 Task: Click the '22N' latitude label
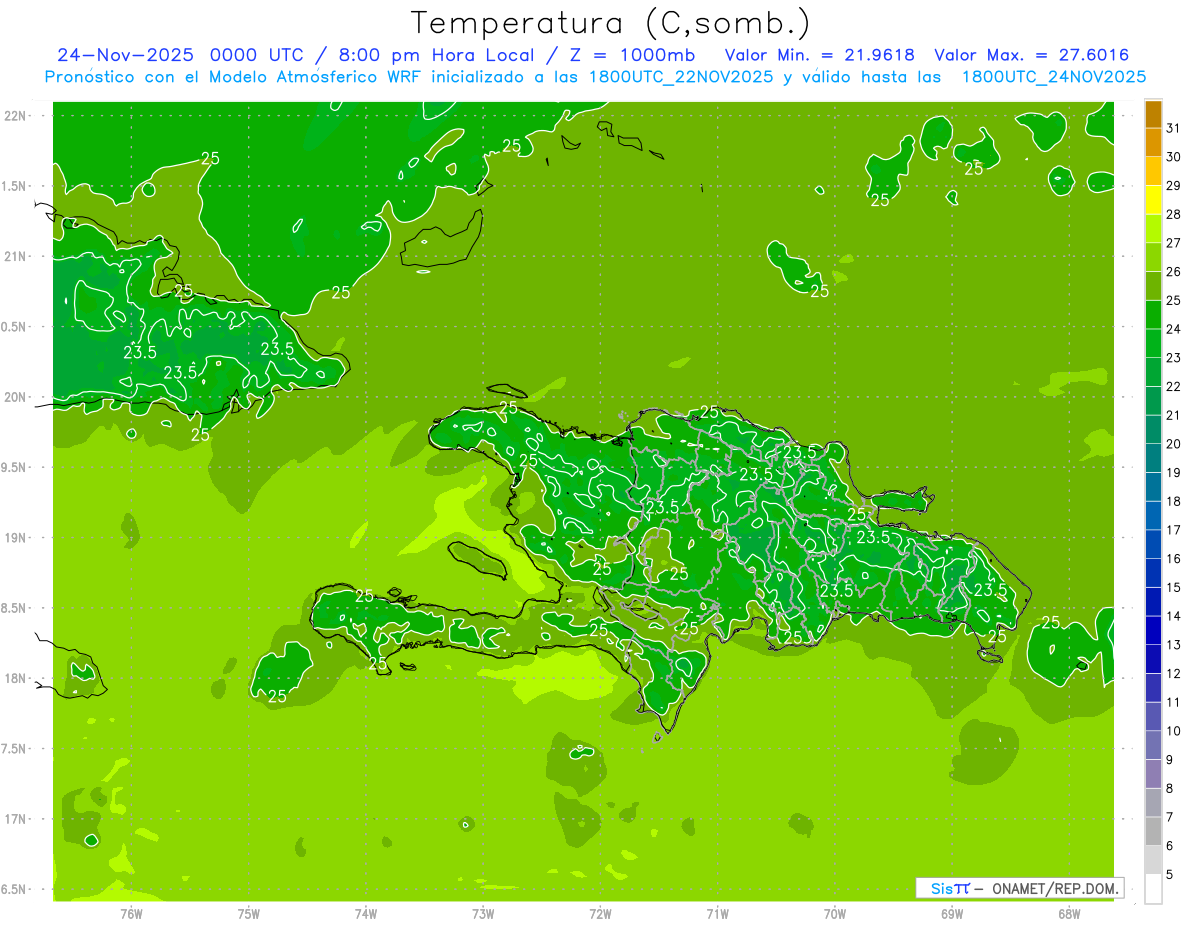pyautogui.click(x=15, y=115)
